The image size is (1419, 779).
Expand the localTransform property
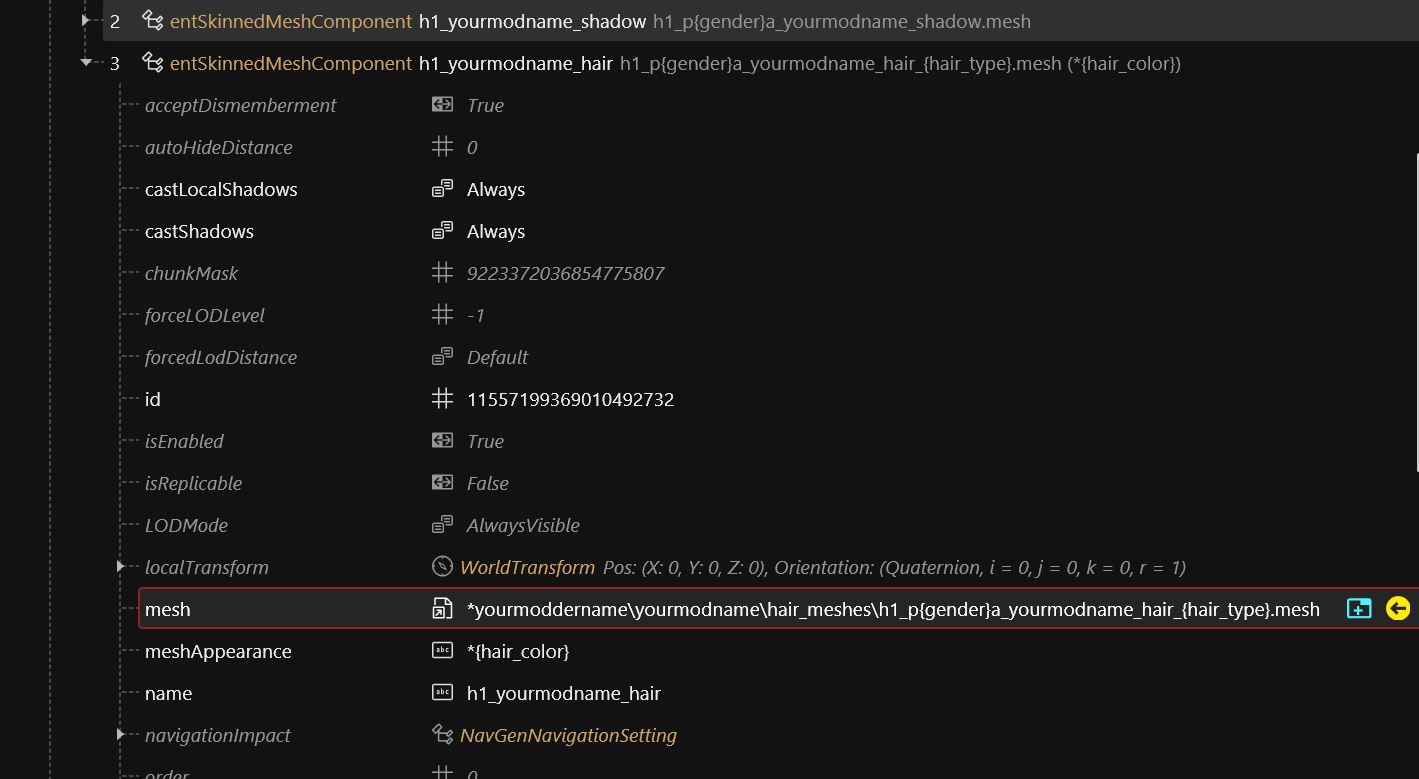pos(120,567)
